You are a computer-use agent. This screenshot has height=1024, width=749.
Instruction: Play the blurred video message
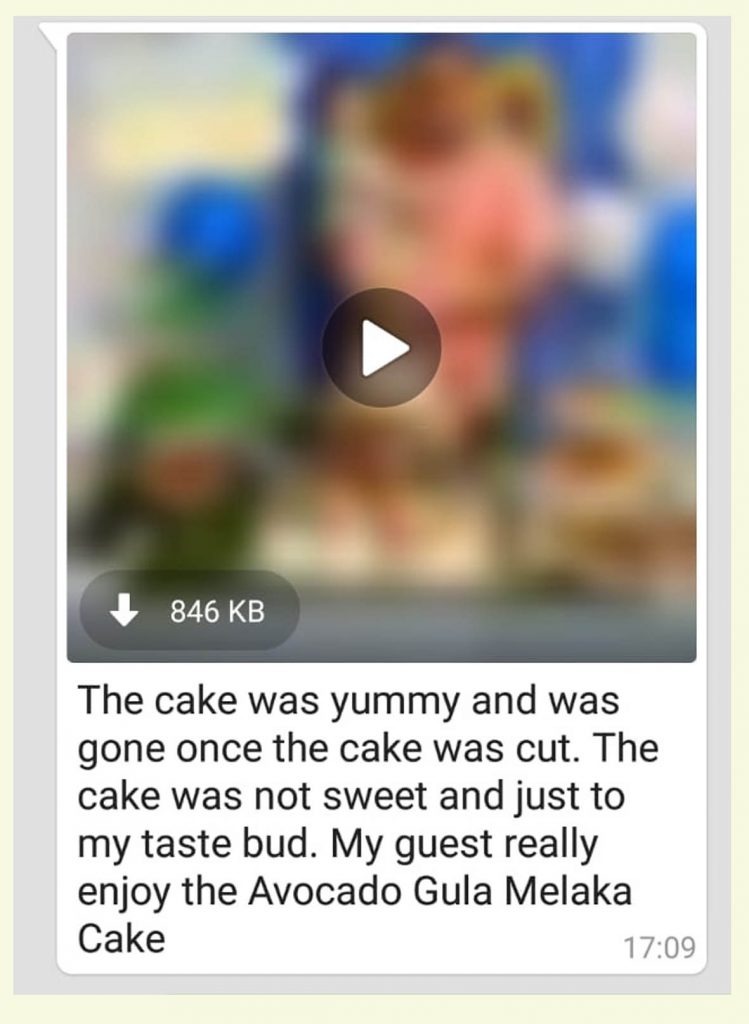pyautogui.click(x=381, y=347)
